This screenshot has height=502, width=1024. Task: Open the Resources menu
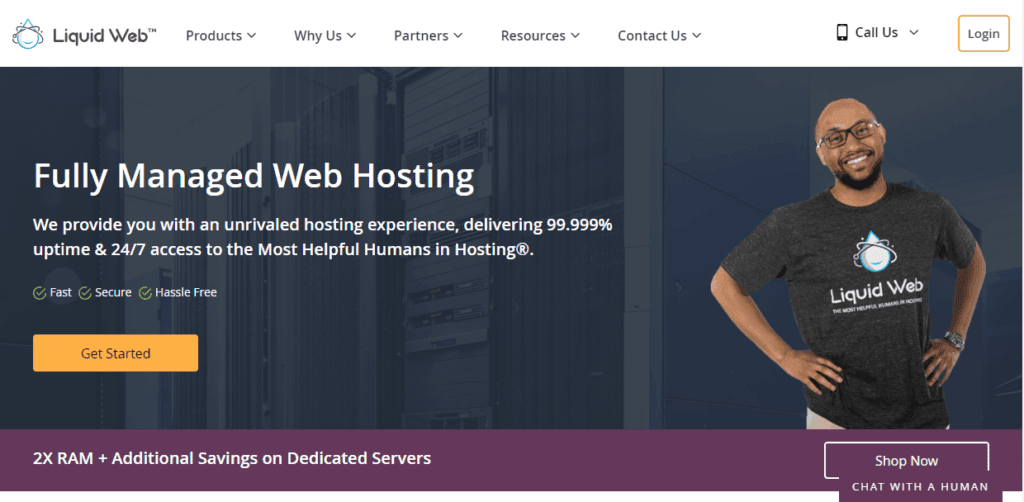click(x=540, y=36)
